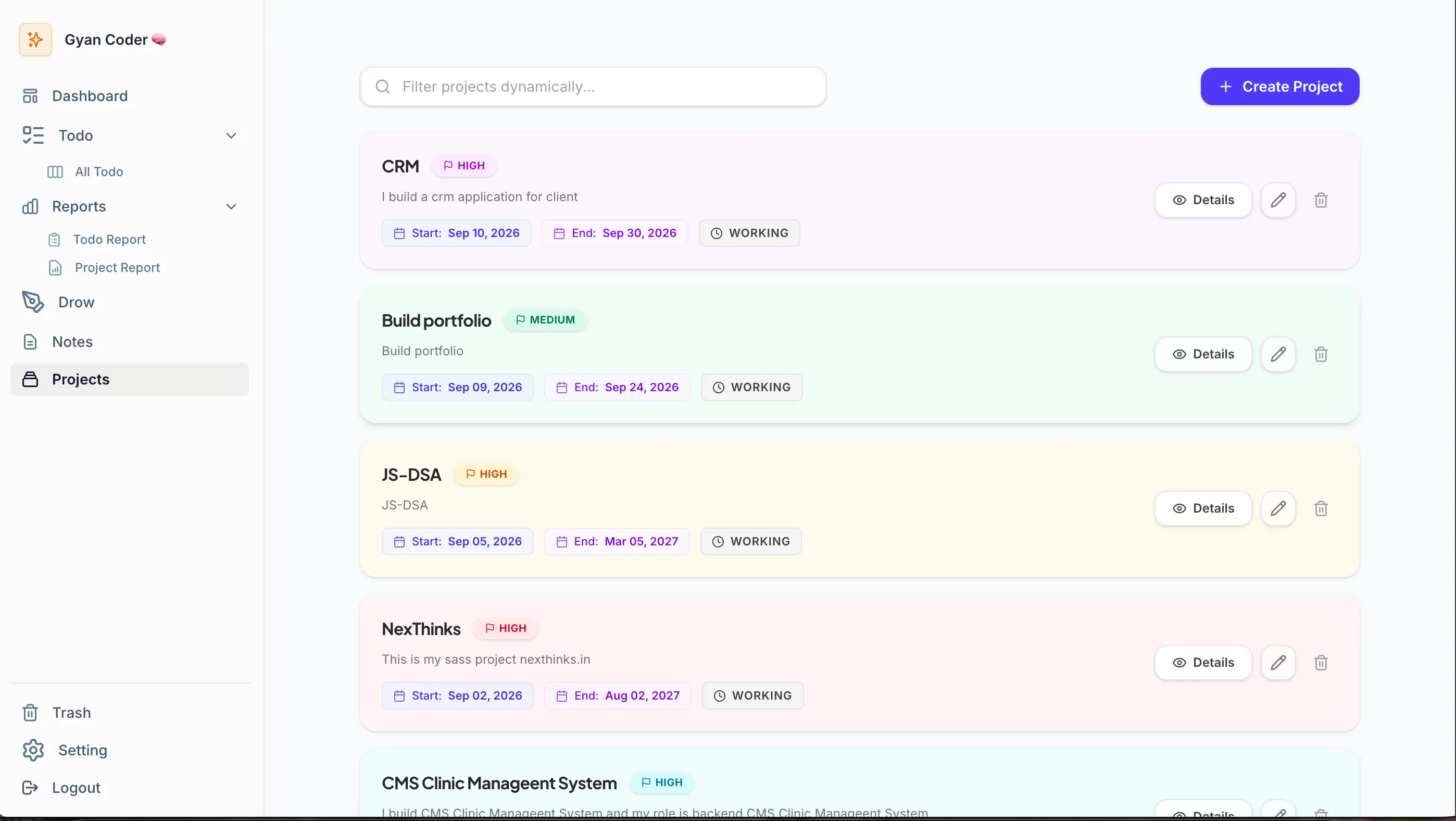Click the JS-DSA project title

[x=411, y=475]
